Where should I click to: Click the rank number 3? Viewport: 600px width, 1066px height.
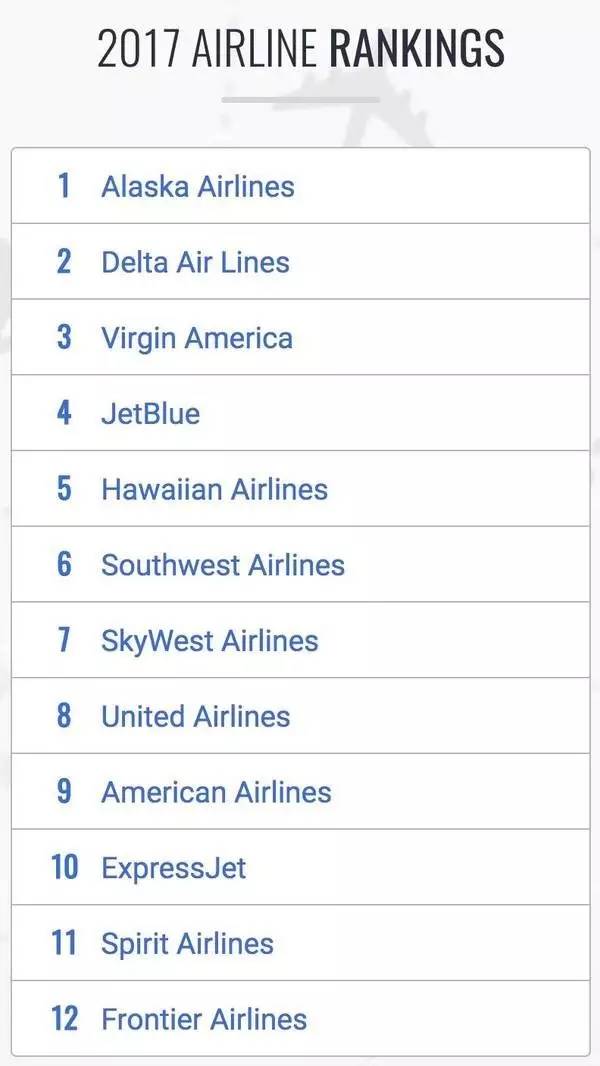coord(64,338)
